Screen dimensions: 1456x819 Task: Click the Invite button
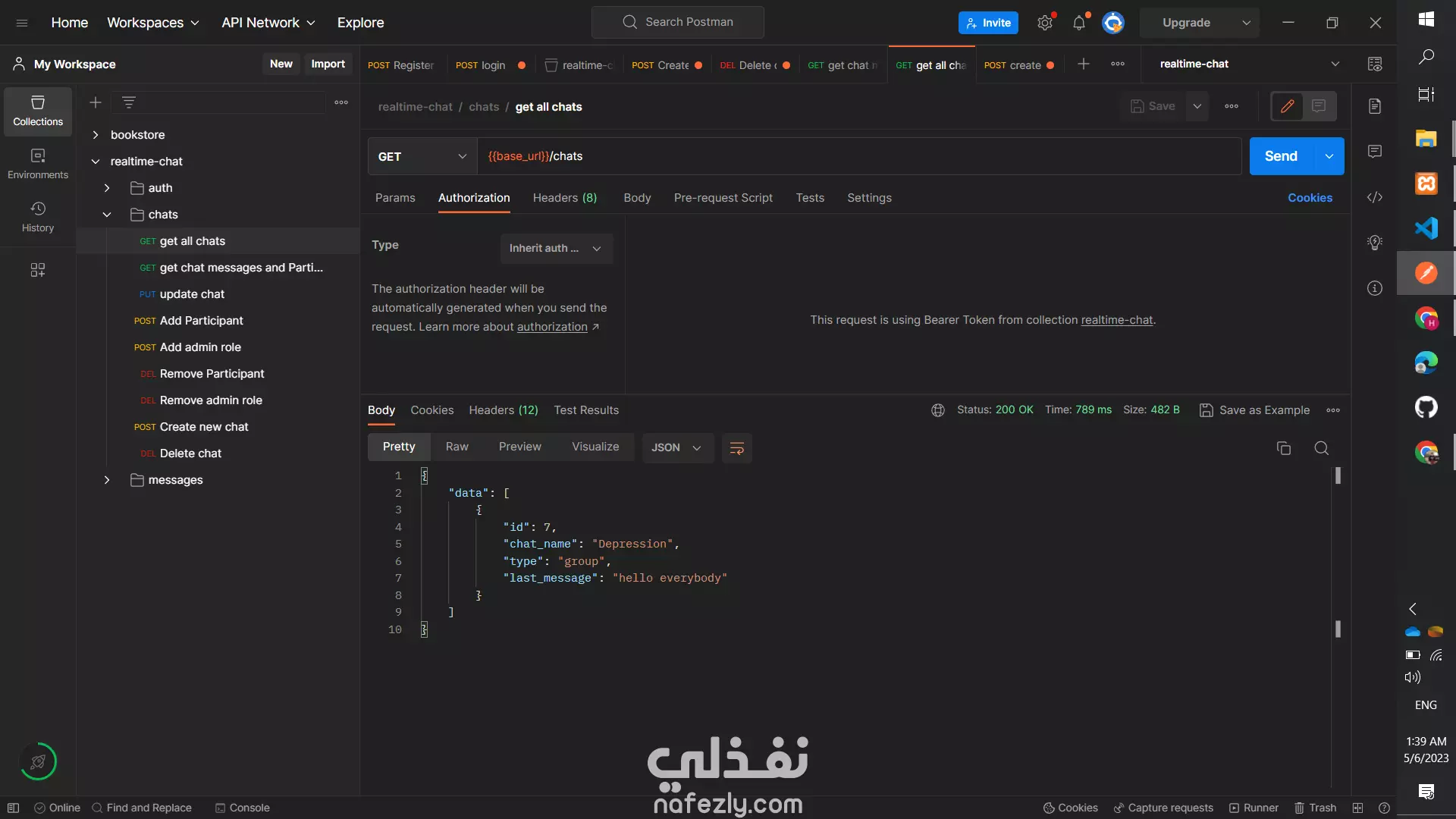coord(988,23)
